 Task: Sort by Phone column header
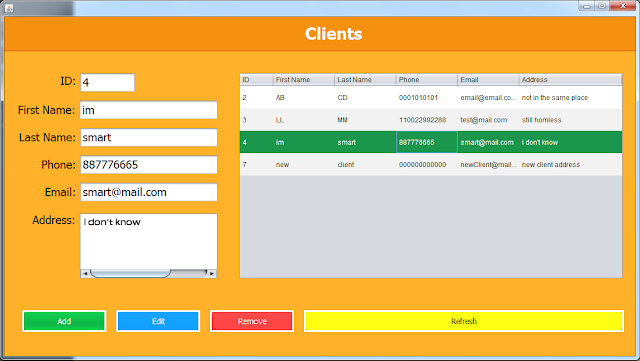point(427,80)
